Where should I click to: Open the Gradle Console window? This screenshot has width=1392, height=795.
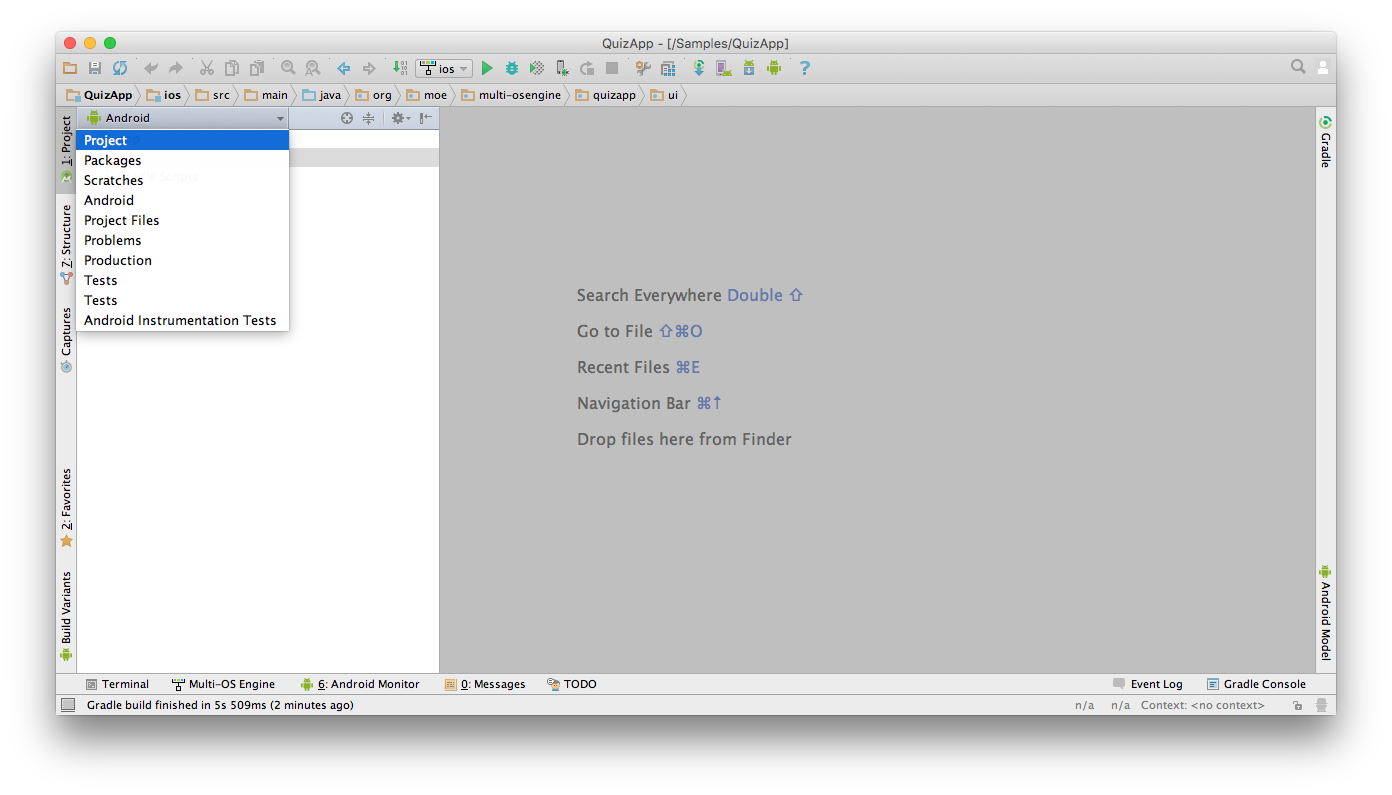click(1256, 684)
